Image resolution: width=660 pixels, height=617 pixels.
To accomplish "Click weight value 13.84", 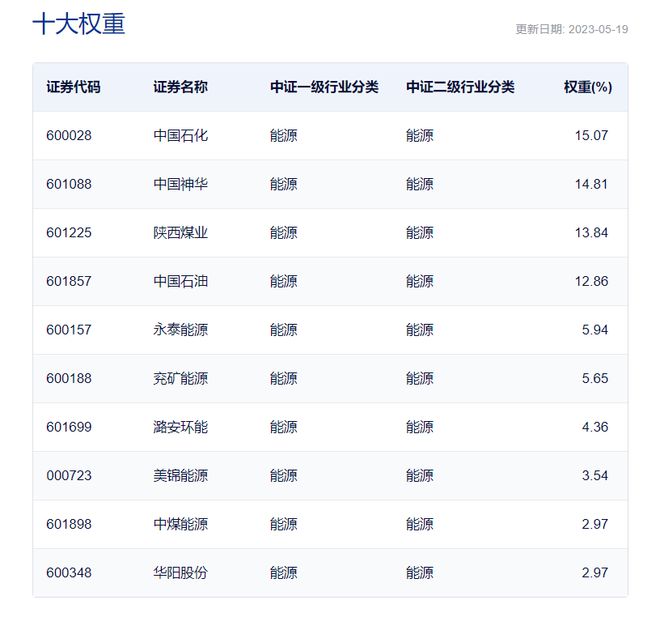I will [x=591, y=233].
